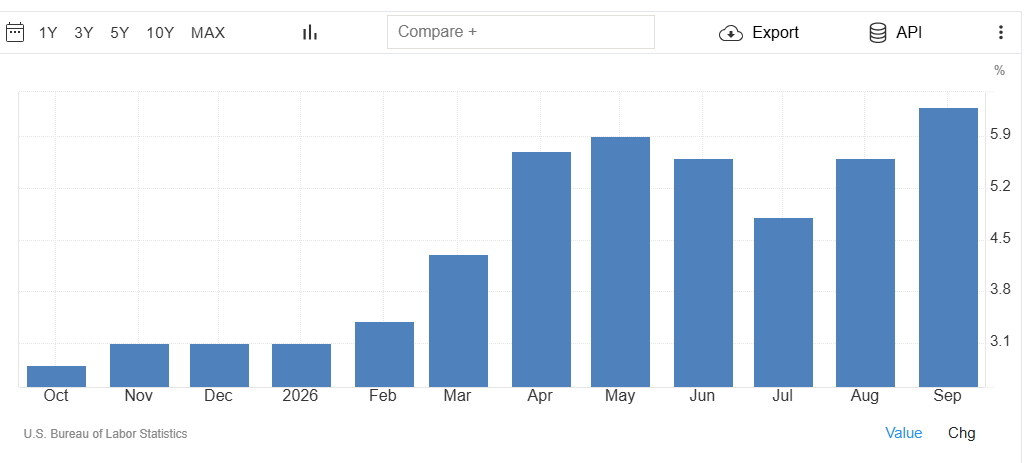Viewport: 1028px width, 463px height.
Task: Click the 5.9 y-axis label
Action: (1000, 134)
